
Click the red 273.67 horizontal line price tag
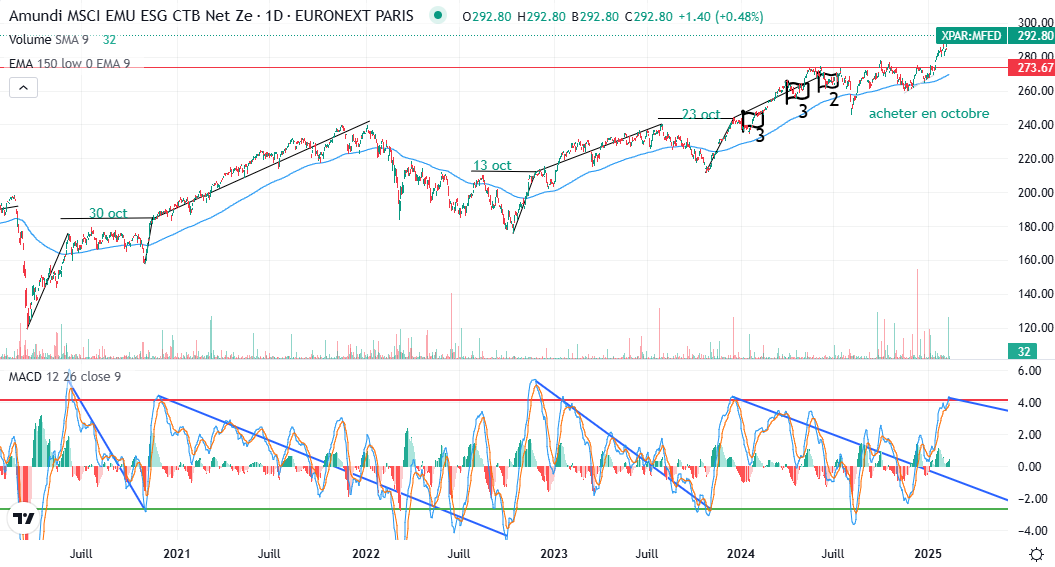1031,68
